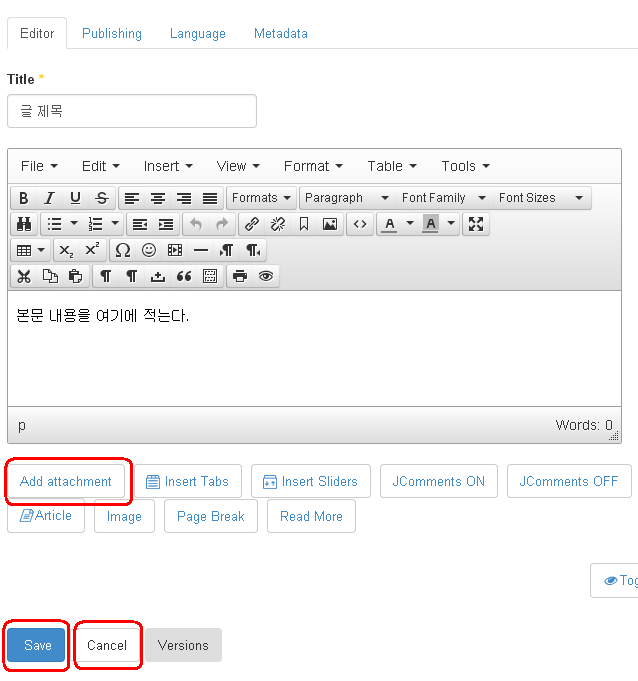Toggle underline formatting
This screenshot has height=681, width=638.
coord(76,198)
